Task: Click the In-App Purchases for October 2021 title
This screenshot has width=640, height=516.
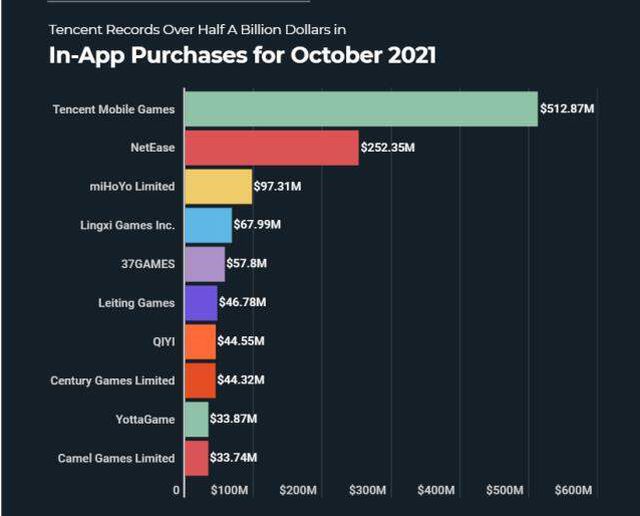Action: pyautogui.click(x=242, y=55)
